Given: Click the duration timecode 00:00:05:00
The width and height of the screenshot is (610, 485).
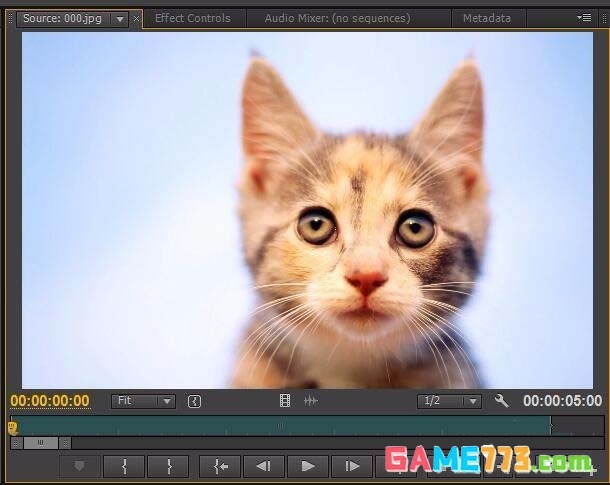Looking at the screenshot, I should [562, 401].
